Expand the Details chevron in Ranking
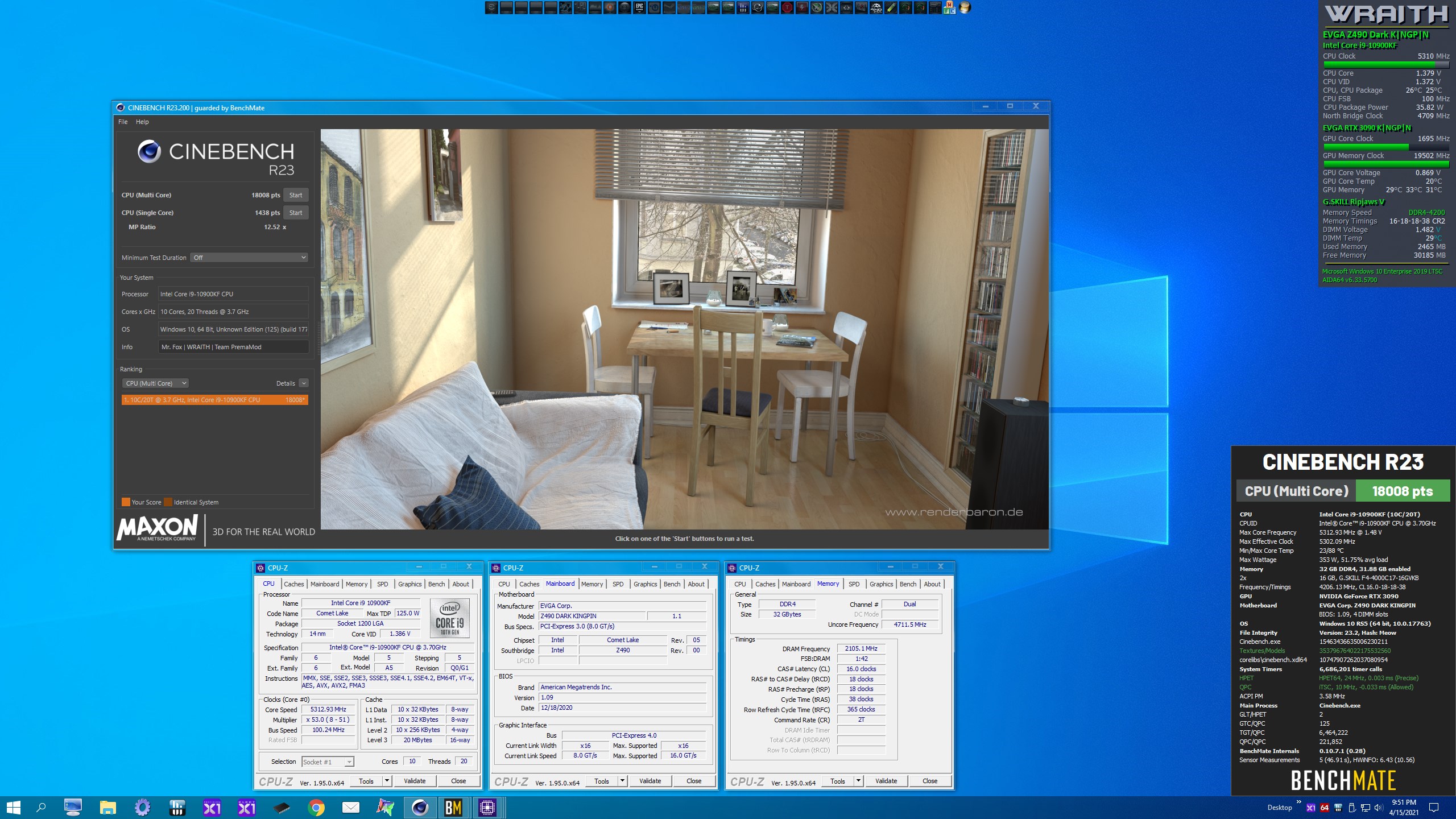The height and width of the screenshot is (819, 1456). coord(304,383)
